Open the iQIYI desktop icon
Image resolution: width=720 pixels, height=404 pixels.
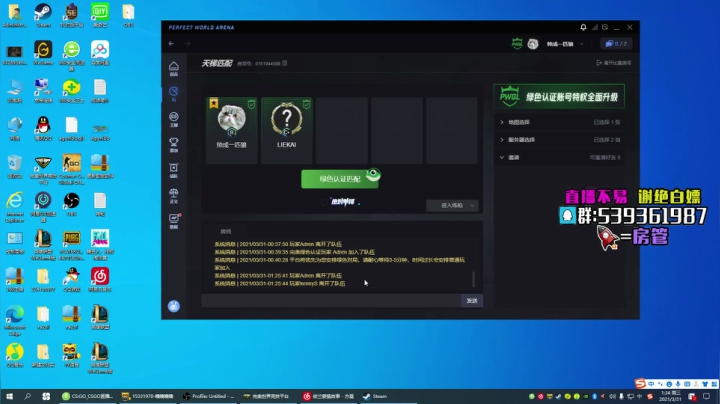[x=100, y=15]
